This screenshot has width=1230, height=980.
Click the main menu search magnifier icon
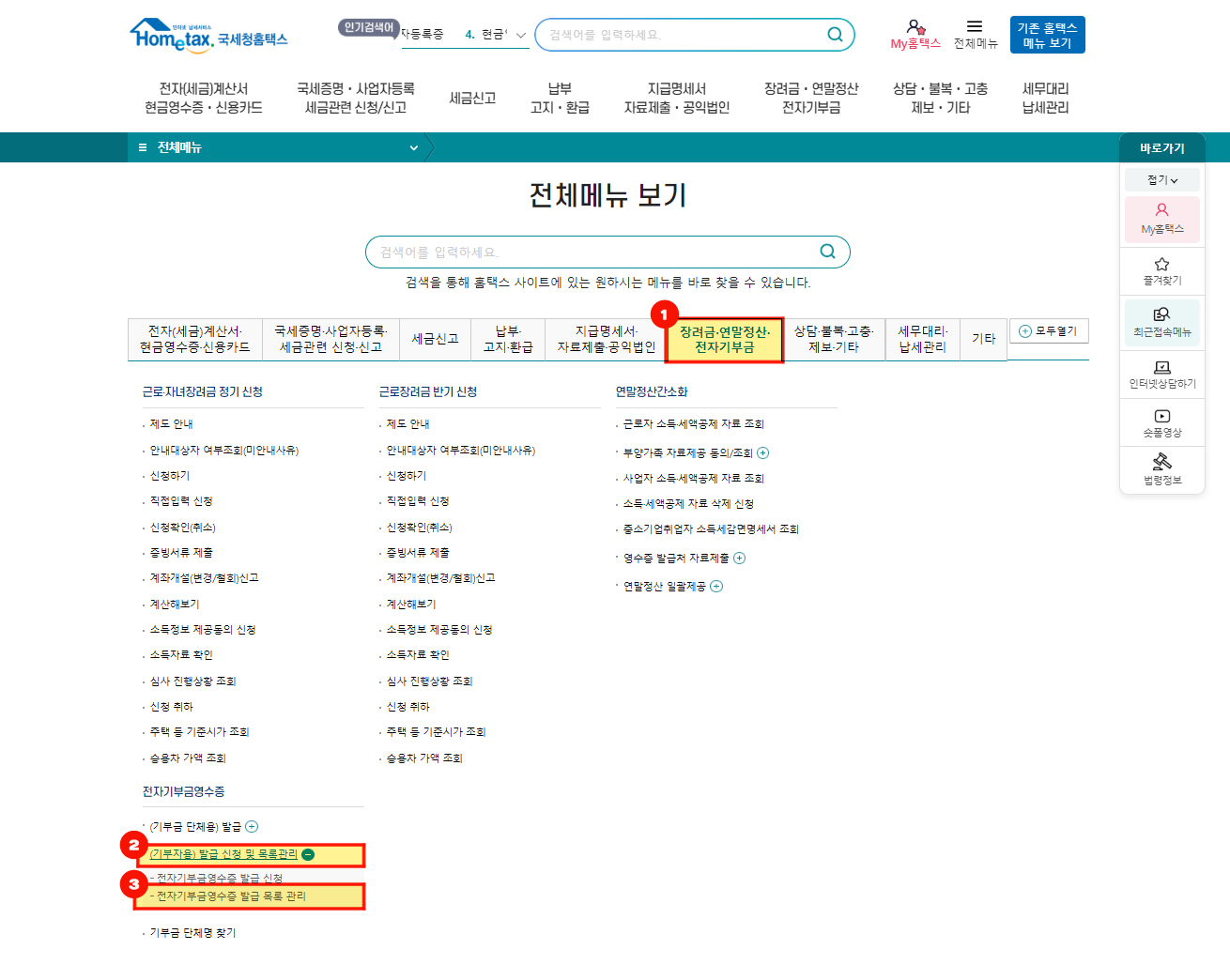[x=827, y=252]
